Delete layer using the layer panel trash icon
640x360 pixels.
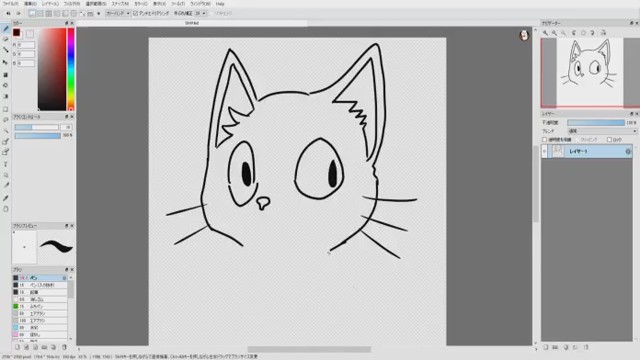click(586, 347)
